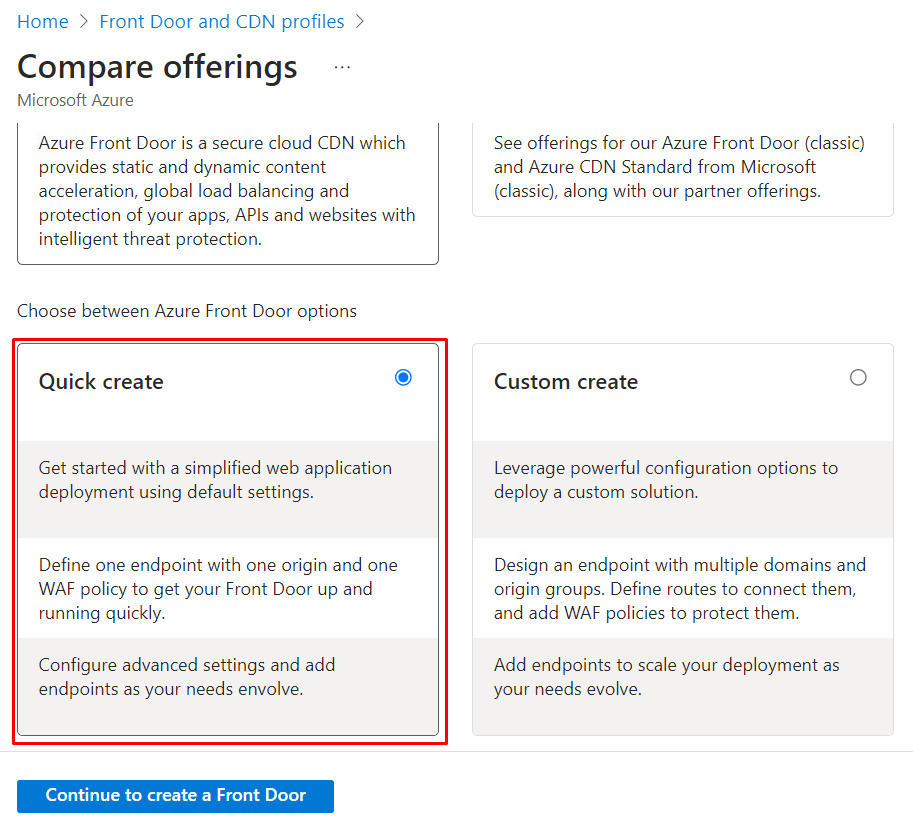Select the Custom create radio button
Viewport: 913px width, 826px height.
858,377
